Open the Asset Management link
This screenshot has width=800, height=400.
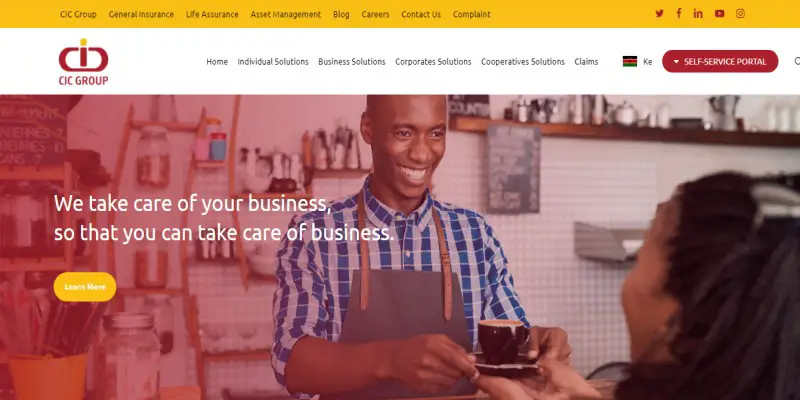point(286,14)
